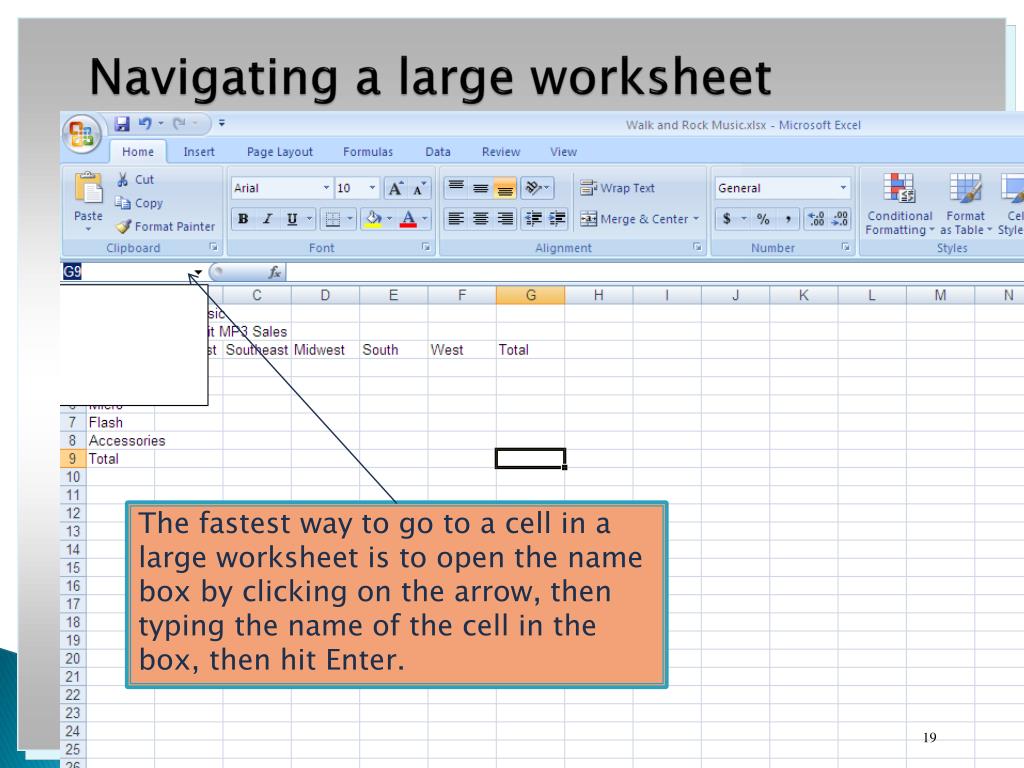This screenshot has height=768, width=1024.
Task: Set Top Align for cell
Action: 456,188
